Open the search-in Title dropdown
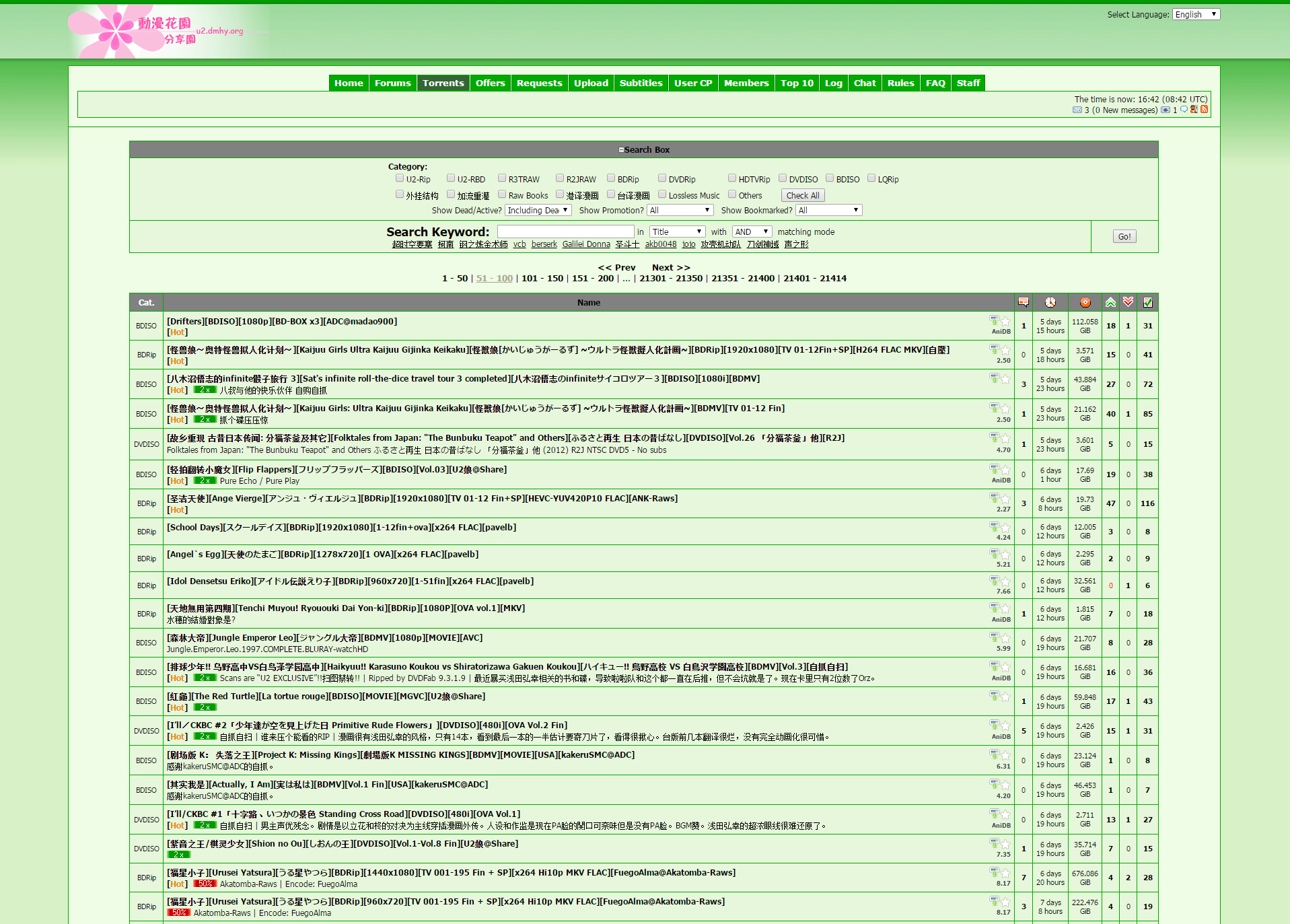The image size is (1290, 924). coord(678,232)
